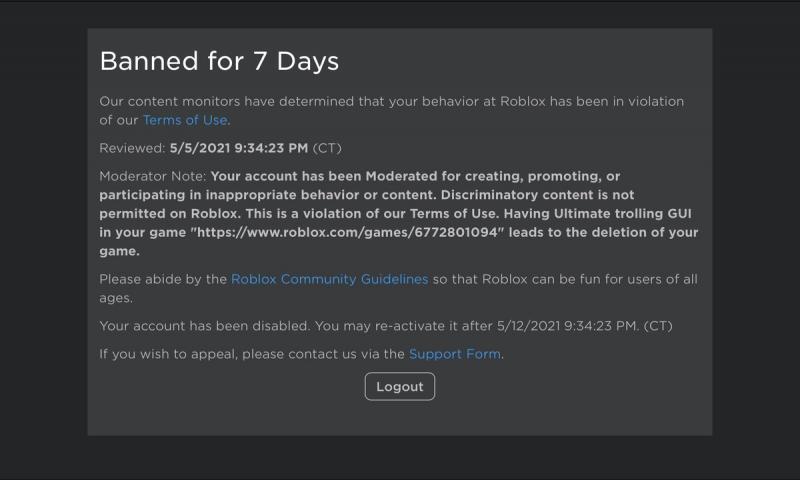The image size is (800, 480).
Task: Click the (CT) after the reviewed time
Action: point(327,148)
